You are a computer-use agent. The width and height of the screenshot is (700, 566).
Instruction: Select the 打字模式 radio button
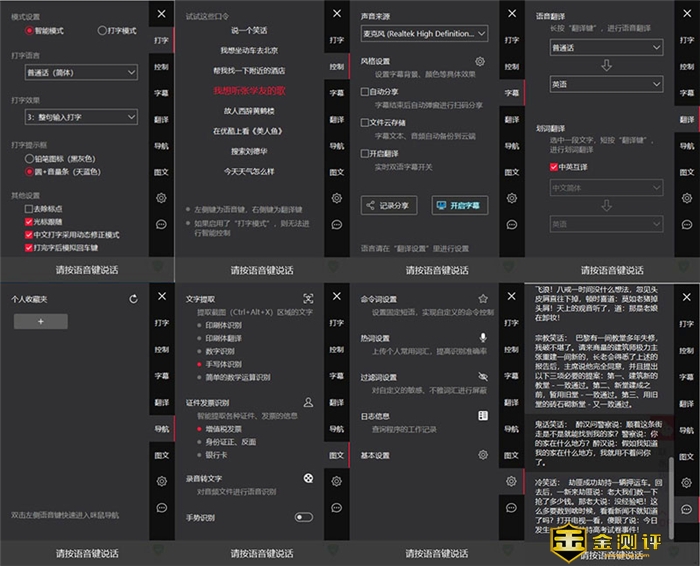(x=102, y=31)
